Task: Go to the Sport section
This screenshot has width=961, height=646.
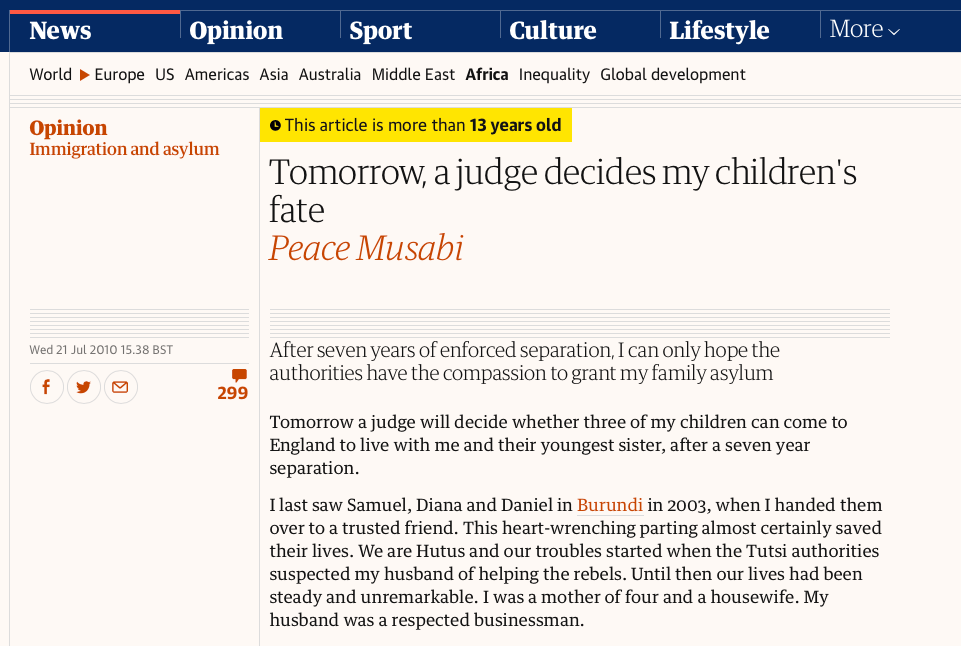Action: (380, 31)
